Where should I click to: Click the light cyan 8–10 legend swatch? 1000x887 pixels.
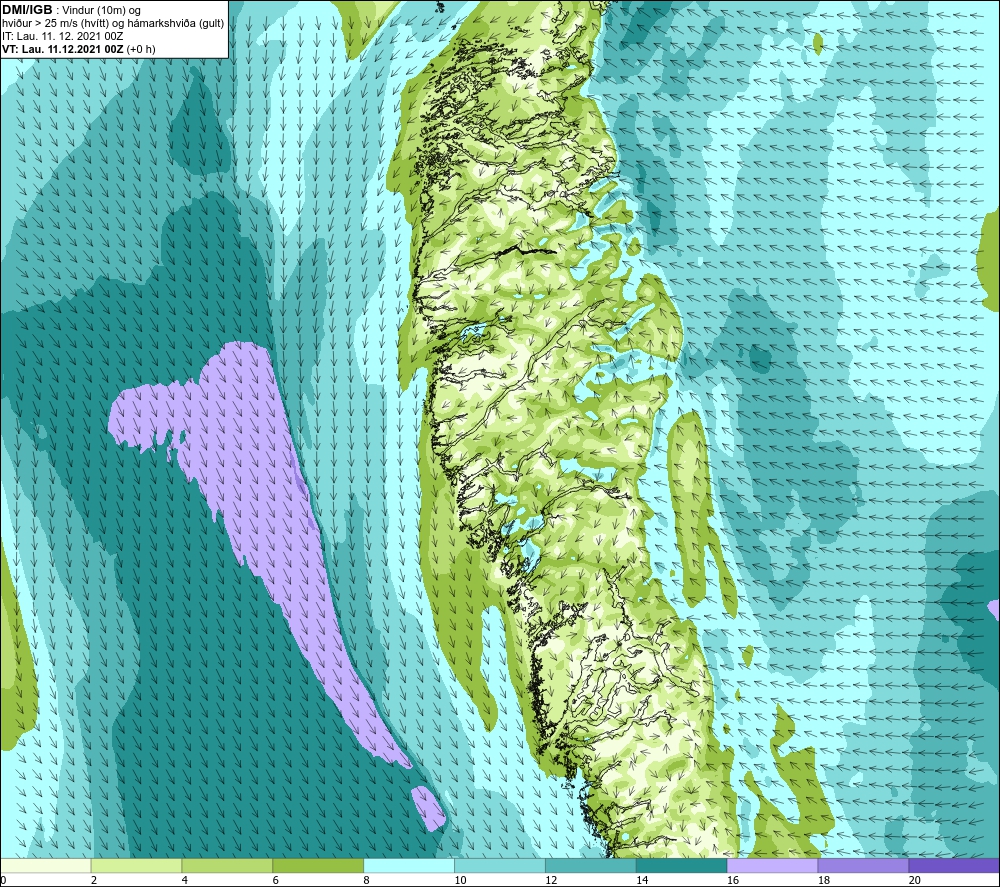pos(409,865)
